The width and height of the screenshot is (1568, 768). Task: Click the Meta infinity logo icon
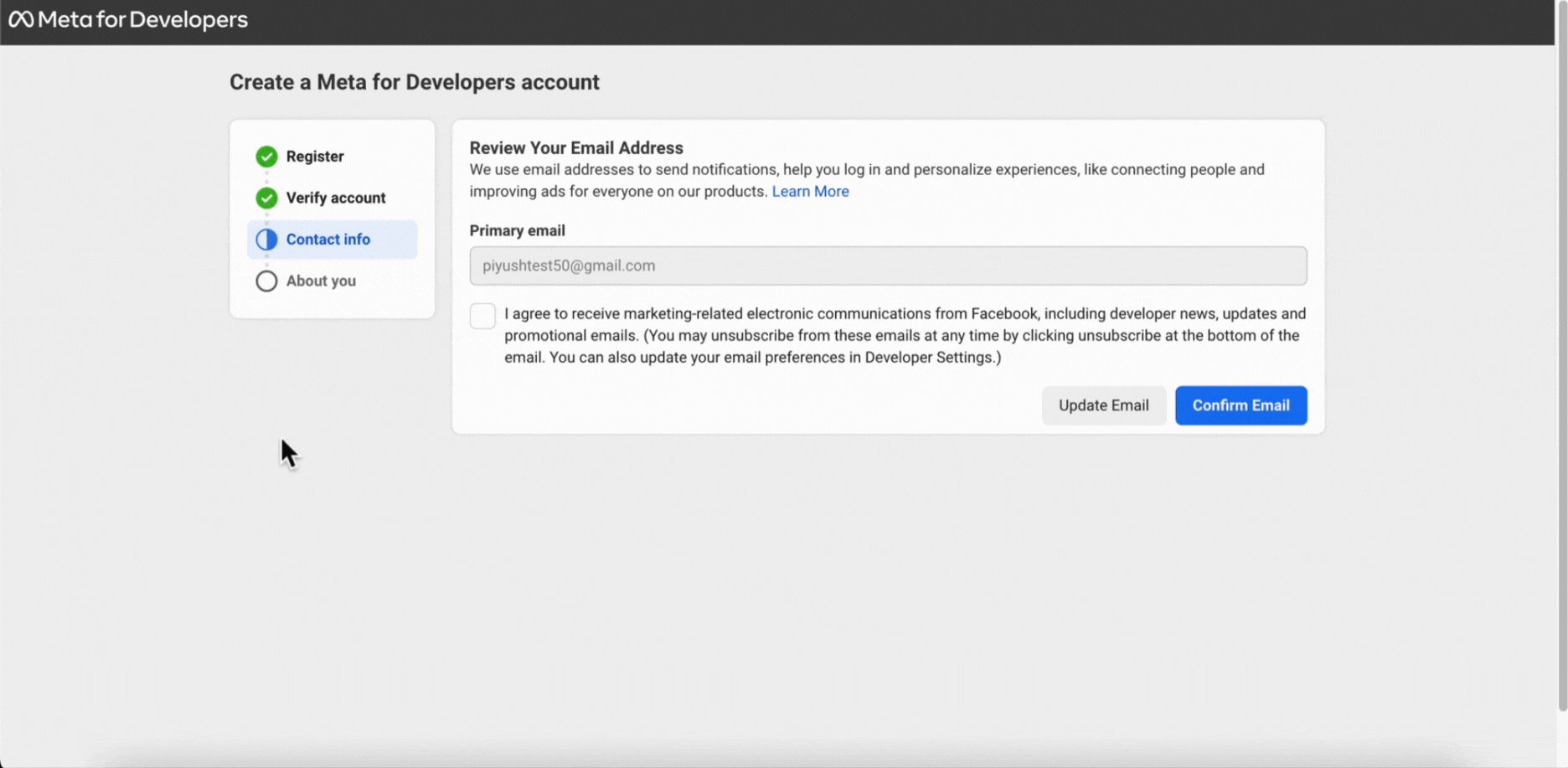pos(21,19)
